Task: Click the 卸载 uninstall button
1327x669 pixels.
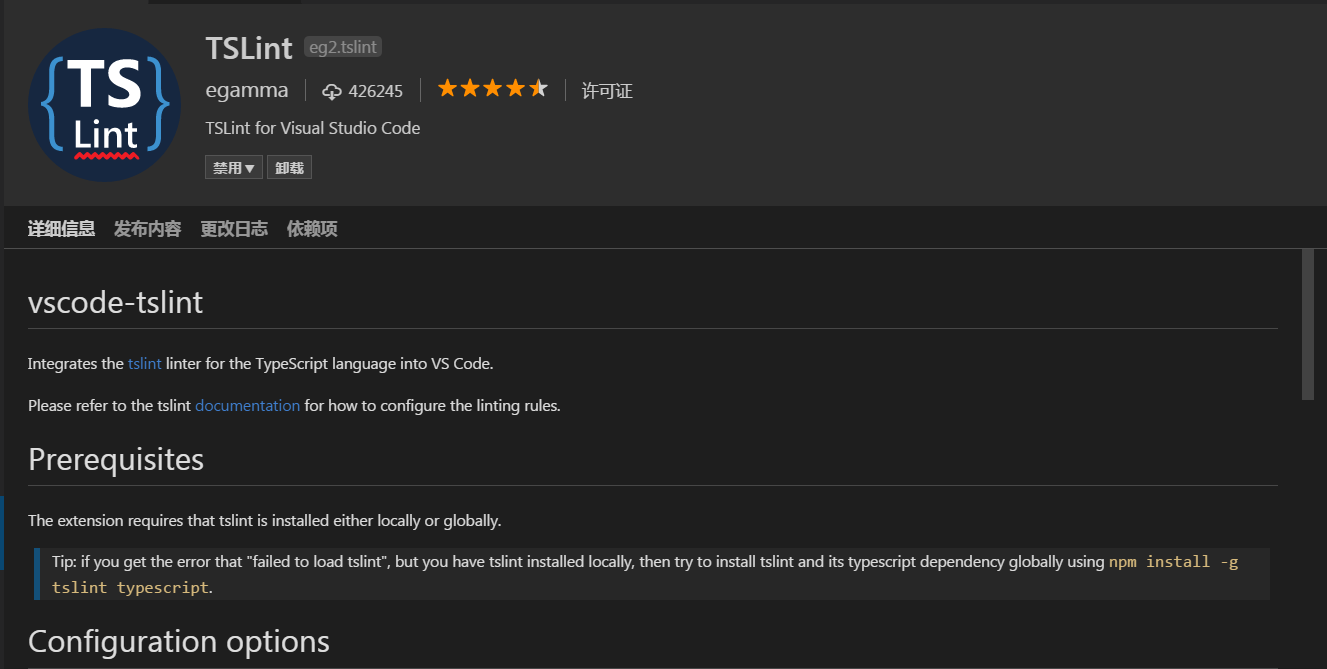Action: 290,168
